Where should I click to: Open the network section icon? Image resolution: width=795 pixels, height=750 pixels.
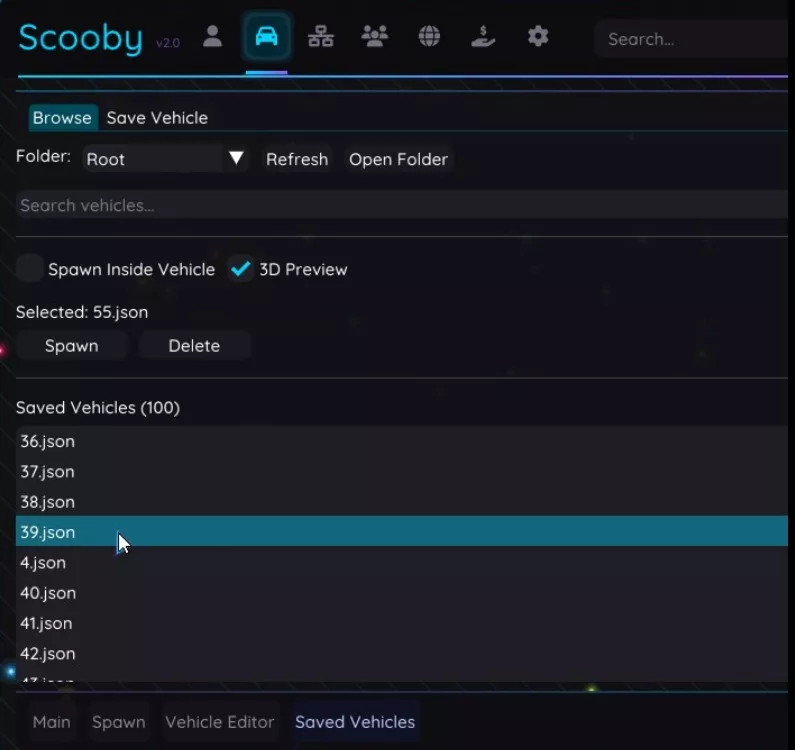pos(321,37)
